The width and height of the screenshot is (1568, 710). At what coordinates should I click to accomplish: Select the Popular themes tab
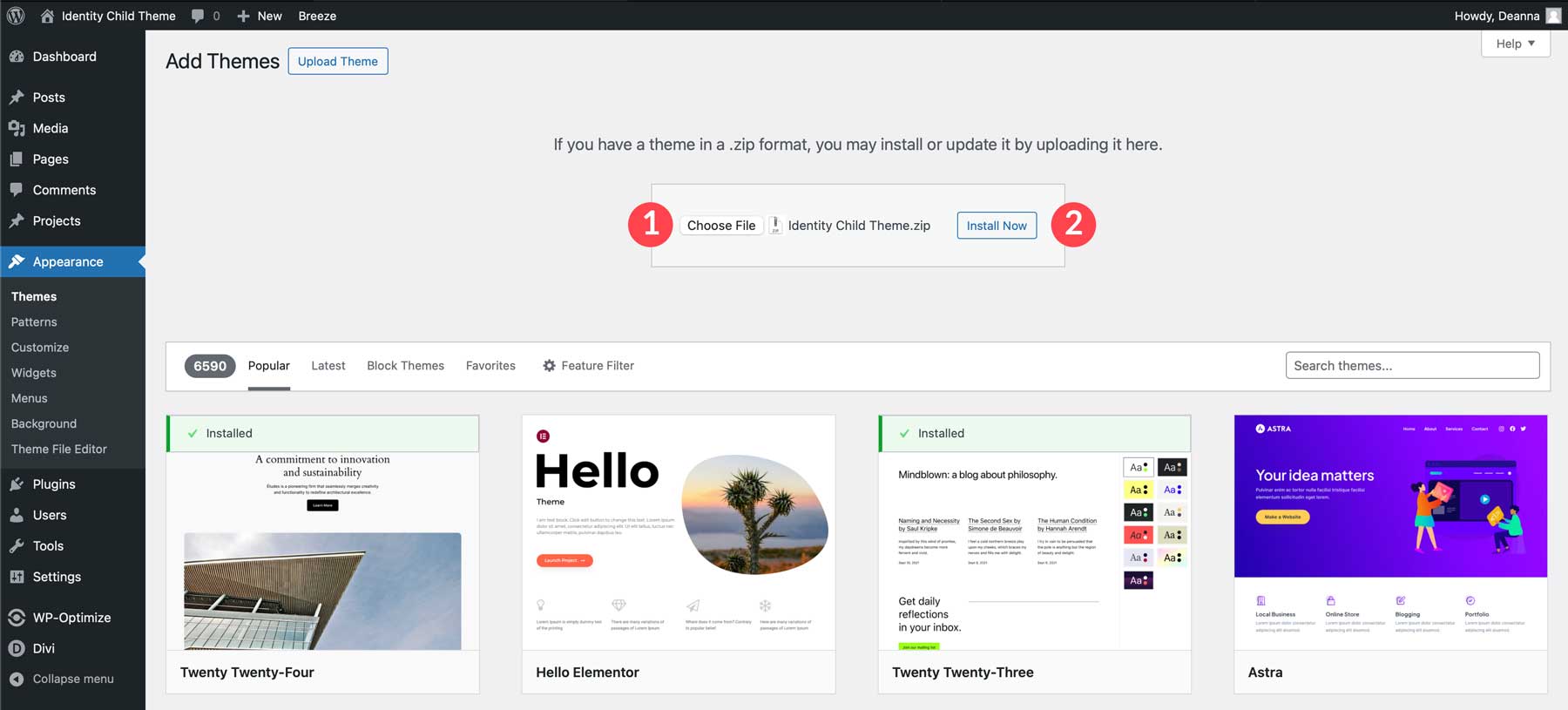[x=269, y=366]
